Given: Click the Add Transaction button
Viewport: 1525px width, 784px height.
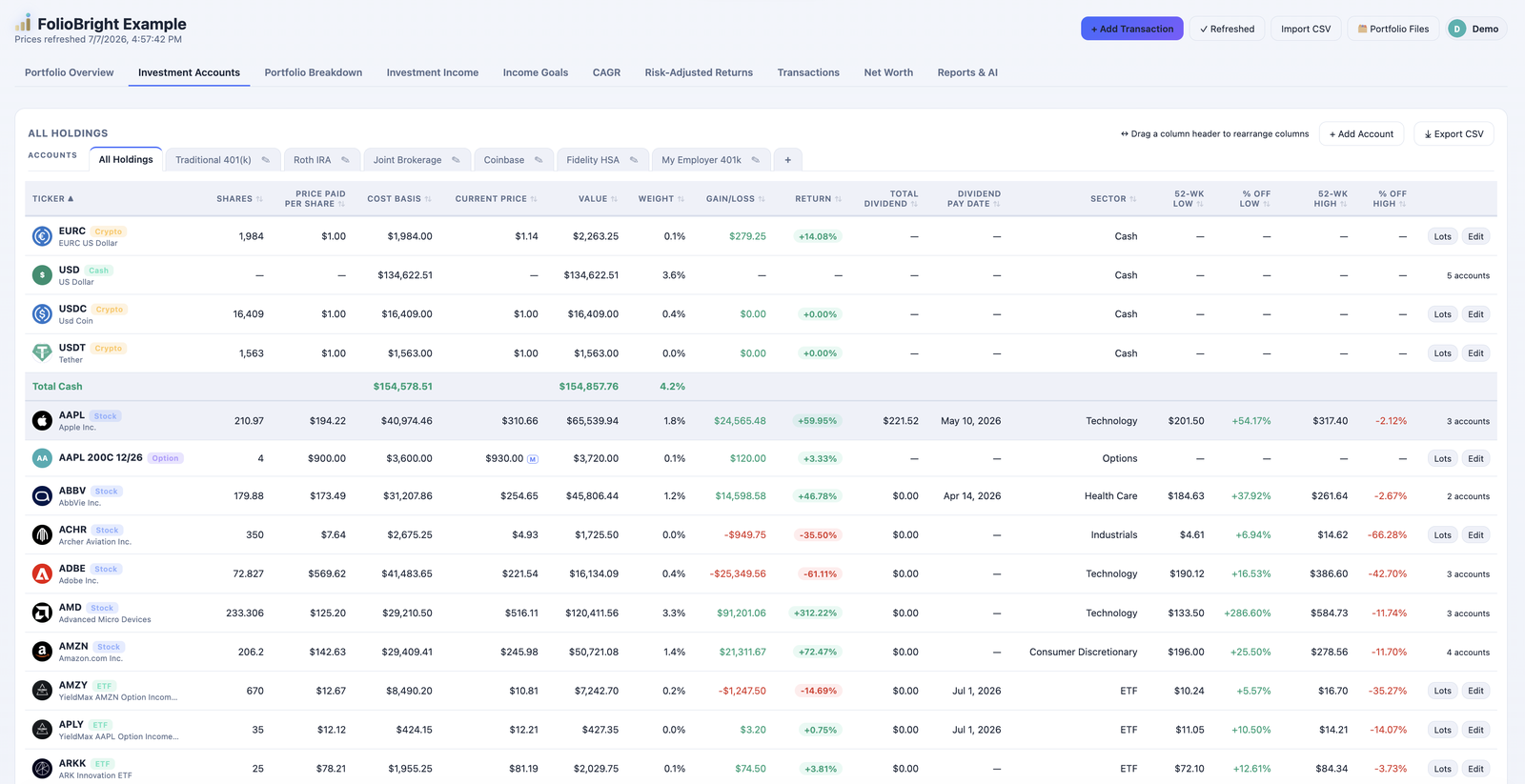Looking at the screenshot, I should (x=1132, y=29).
